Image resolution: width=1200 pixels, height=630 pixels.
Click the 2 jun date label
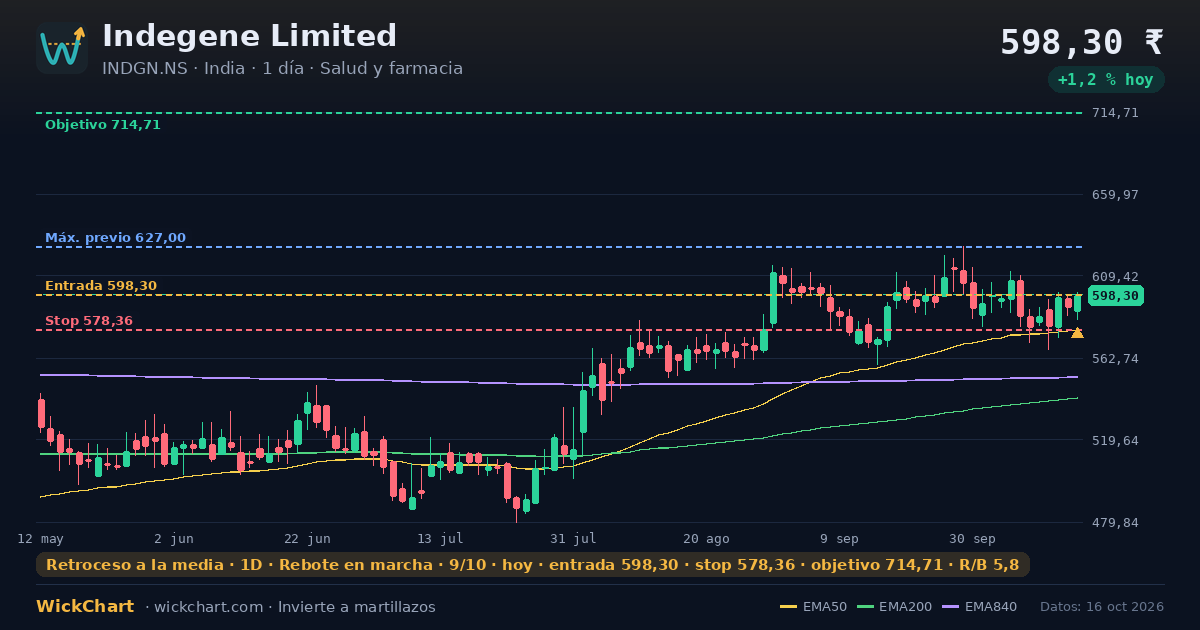[174, 538]
